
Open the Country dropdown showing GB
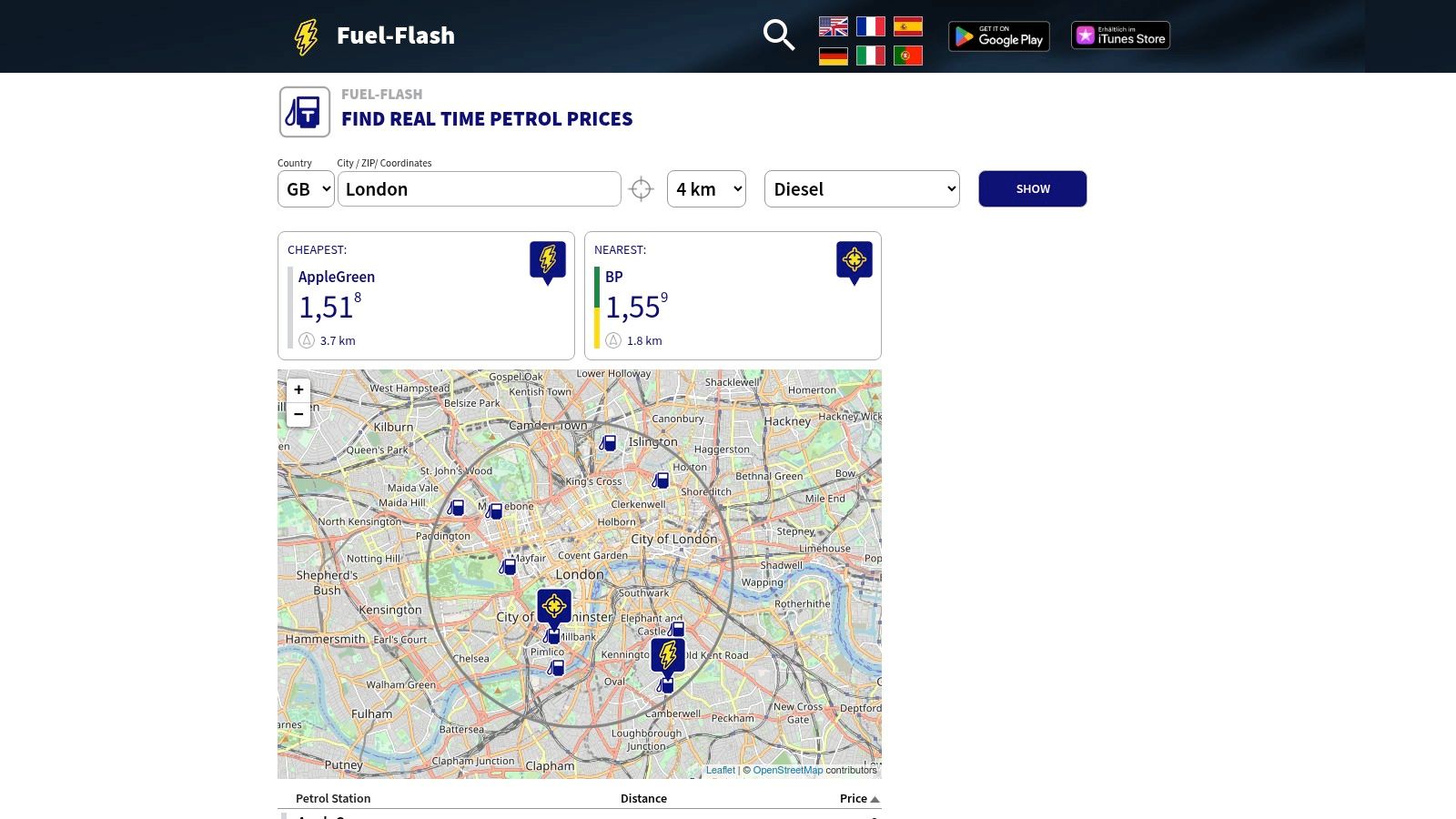306,189
